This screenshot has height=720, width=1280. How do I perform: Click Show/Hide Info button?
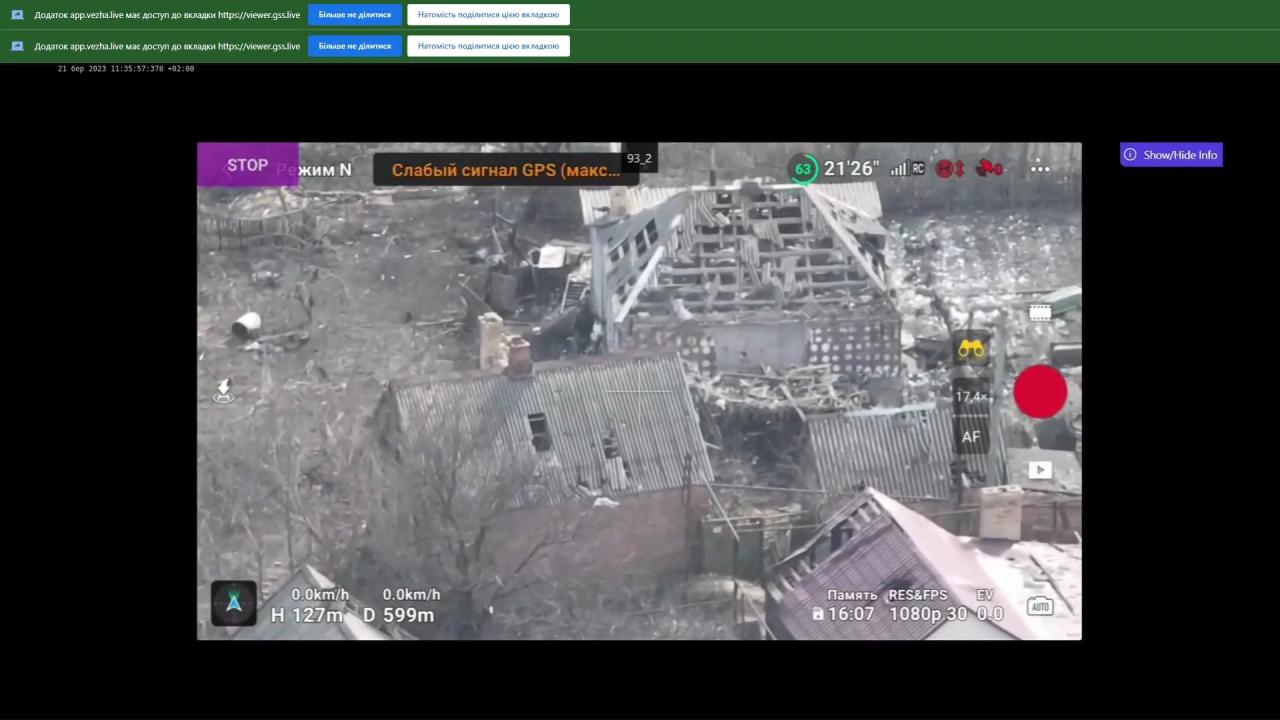point(1171,155)
